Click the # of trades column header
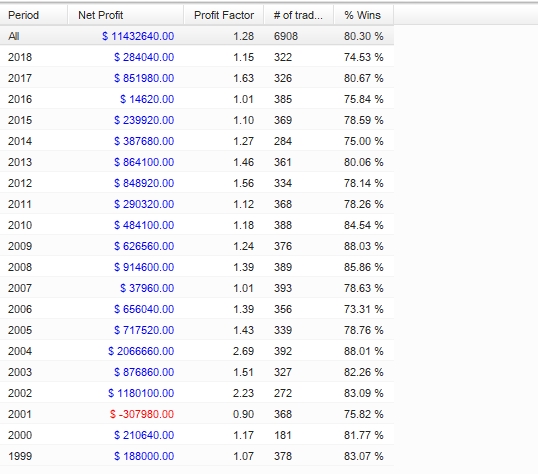Screen dimensions: 538x474 (x=299, y=15)
